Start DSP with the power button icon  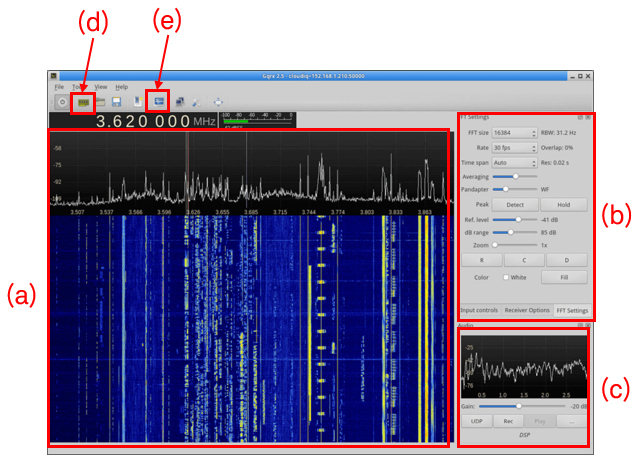tap(62, 102)
